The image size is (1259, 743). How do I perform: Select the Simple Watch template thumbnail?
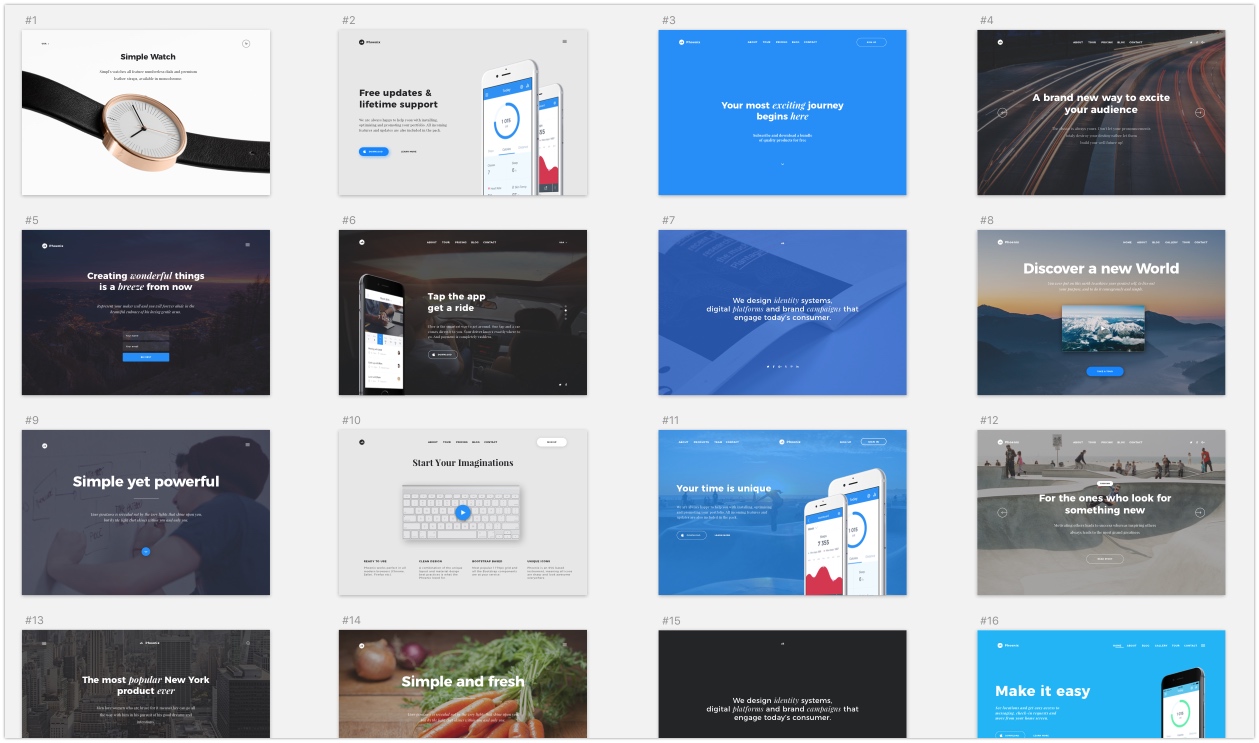pos(146,112)
